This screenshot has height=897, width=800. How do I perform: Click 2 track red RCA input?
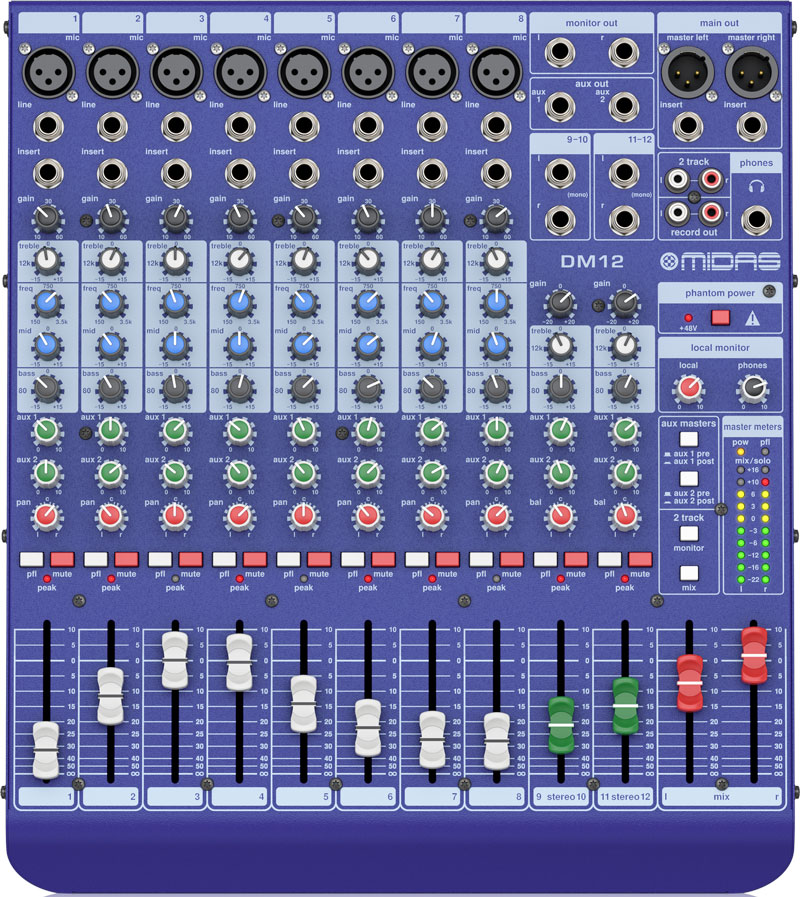point(710,180)
